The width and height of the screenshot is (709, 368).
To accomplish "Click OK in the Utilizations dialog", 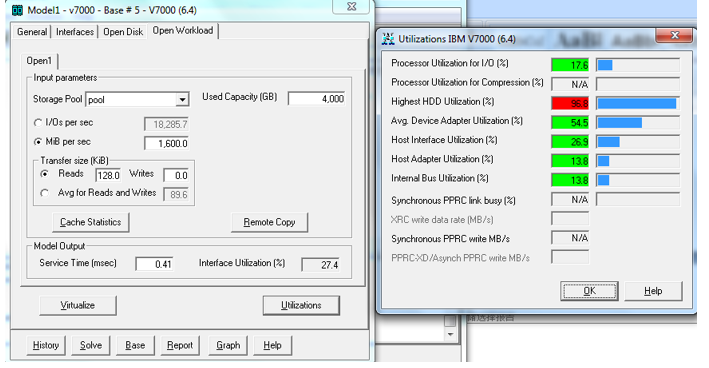I will click(x=589, y=291).
